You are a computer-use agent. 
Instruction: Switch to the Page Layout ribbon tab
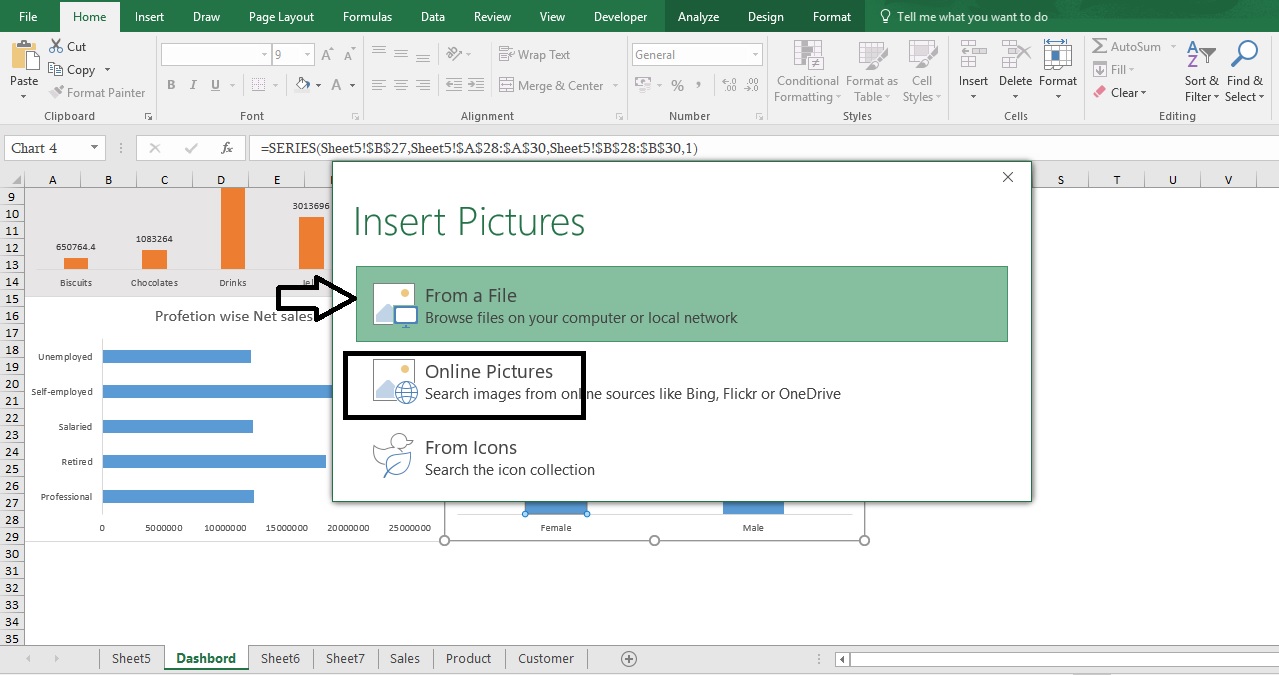click(281, 16)
